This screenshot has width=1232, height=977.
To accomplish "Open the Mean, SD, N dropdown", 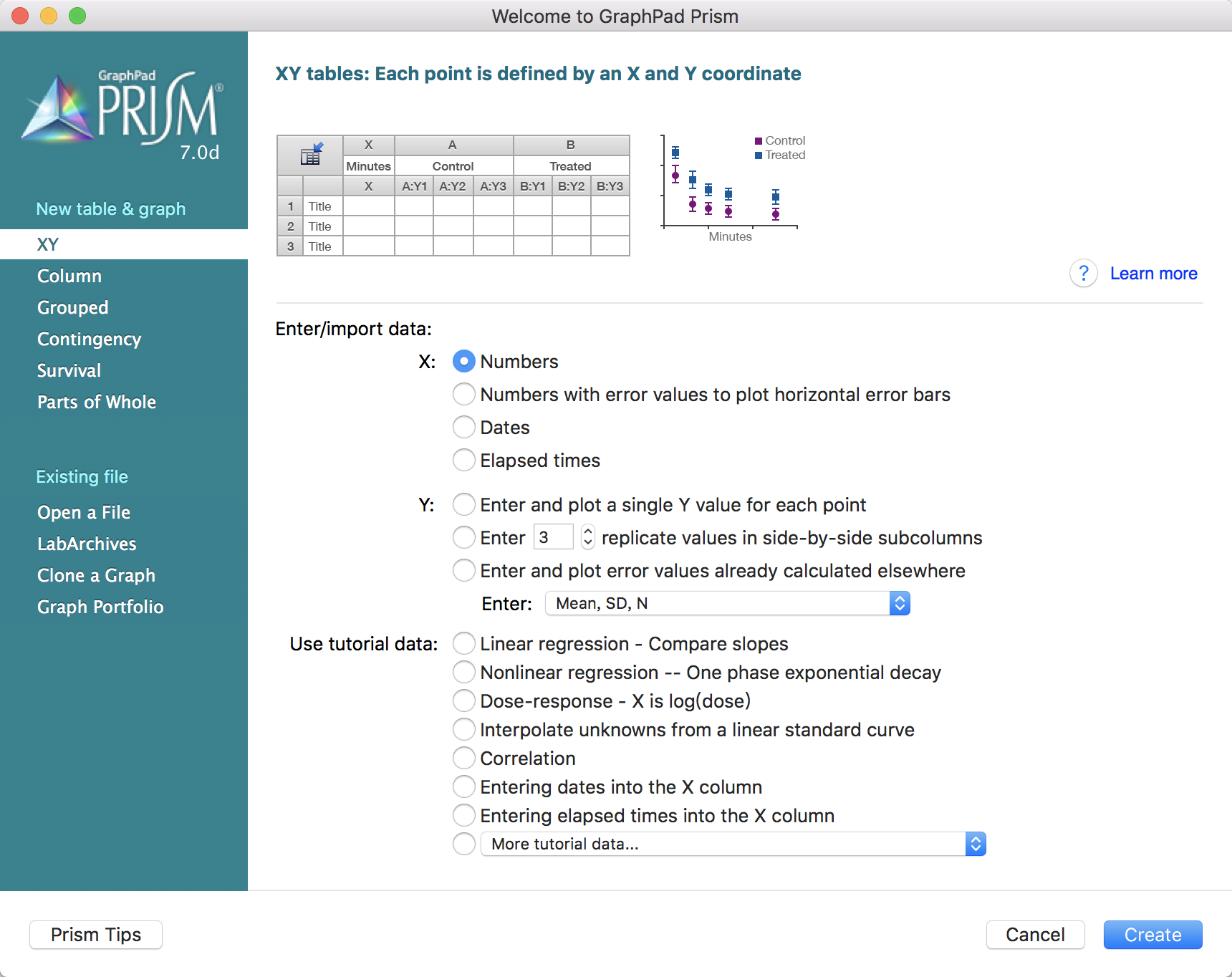I will (728, 604).
